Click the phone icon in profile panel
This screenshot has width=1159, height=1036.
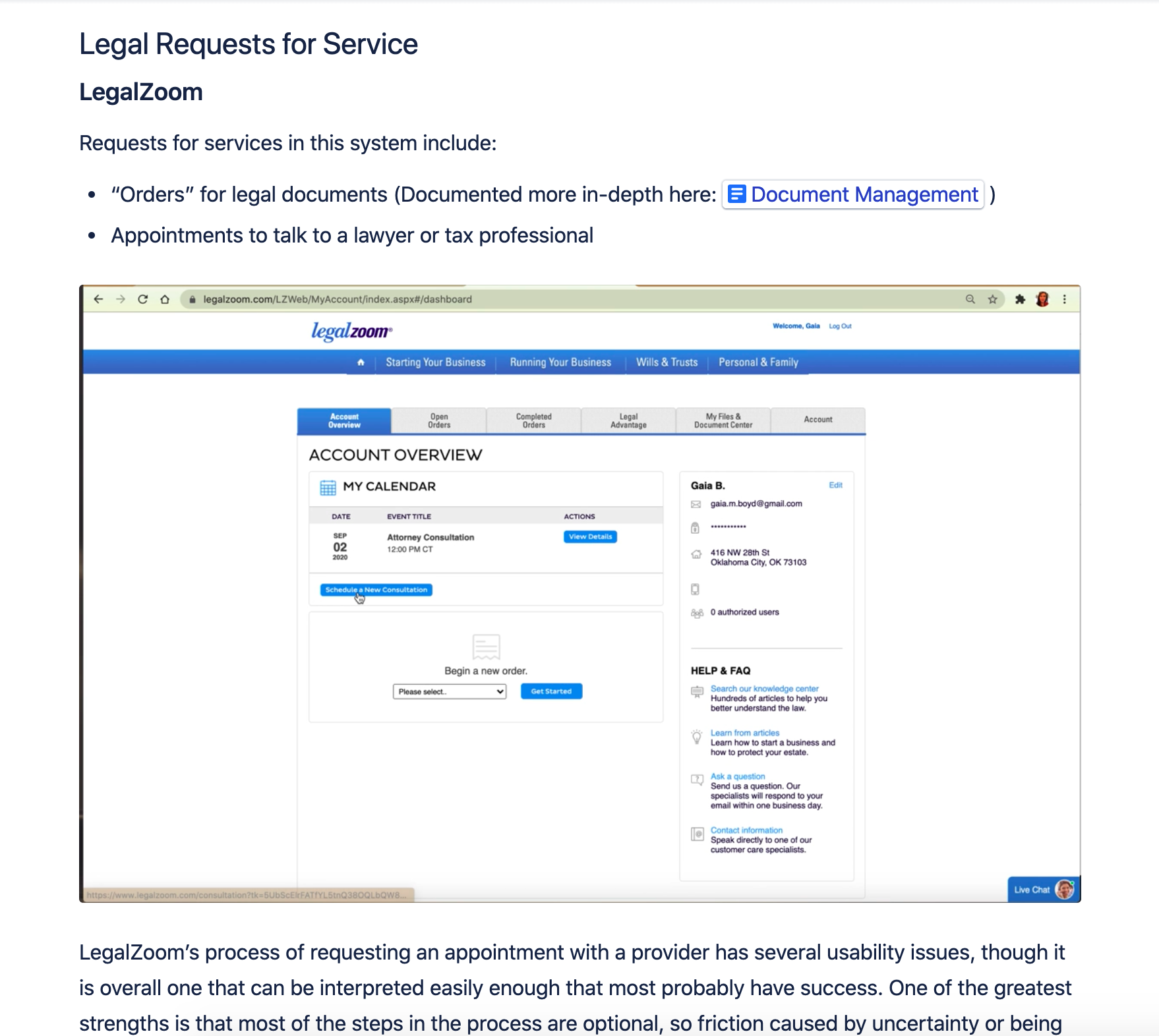pos(695,589)
